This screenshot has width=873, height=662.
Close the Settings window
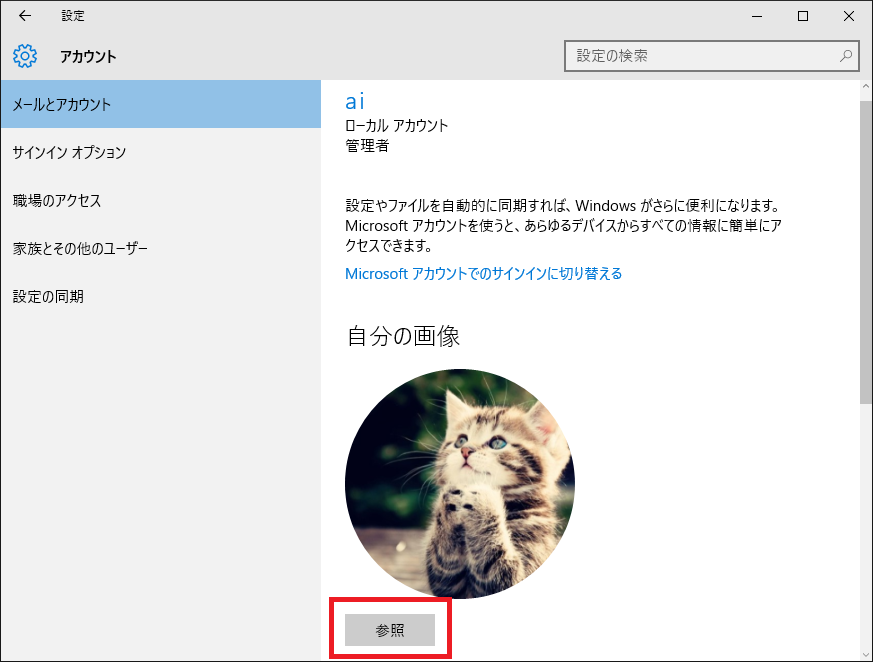point(849,16)
